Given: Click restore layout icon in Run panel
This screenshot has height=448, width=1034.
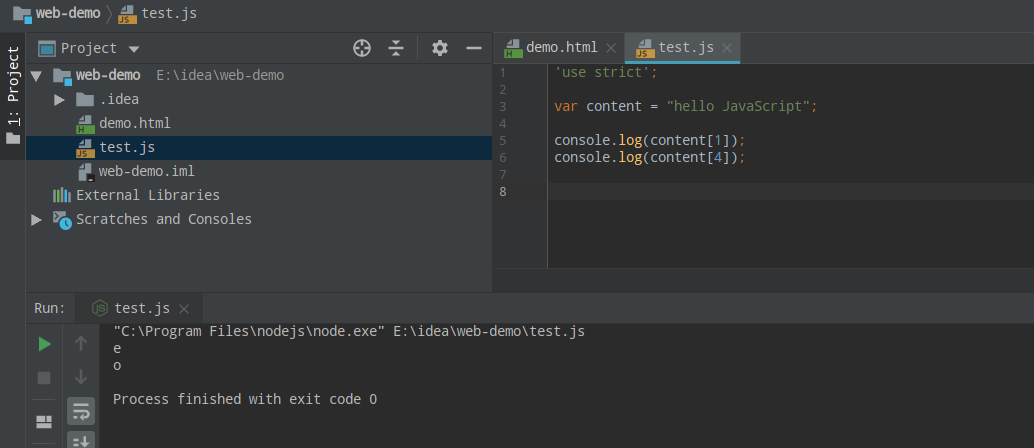Looking at the screenshot, I should click(44, 421).
